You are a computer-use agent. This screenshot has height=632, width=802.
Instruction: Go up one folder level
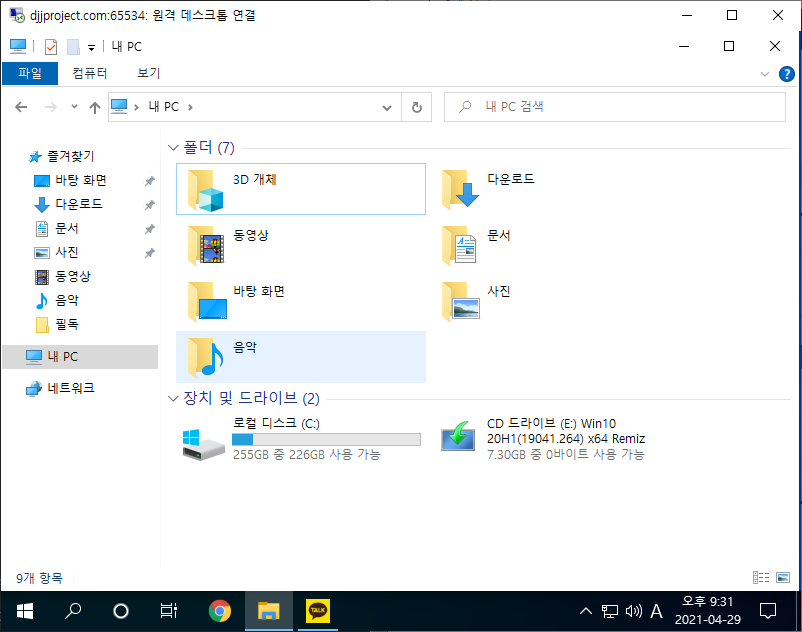(x=95, y=107)
